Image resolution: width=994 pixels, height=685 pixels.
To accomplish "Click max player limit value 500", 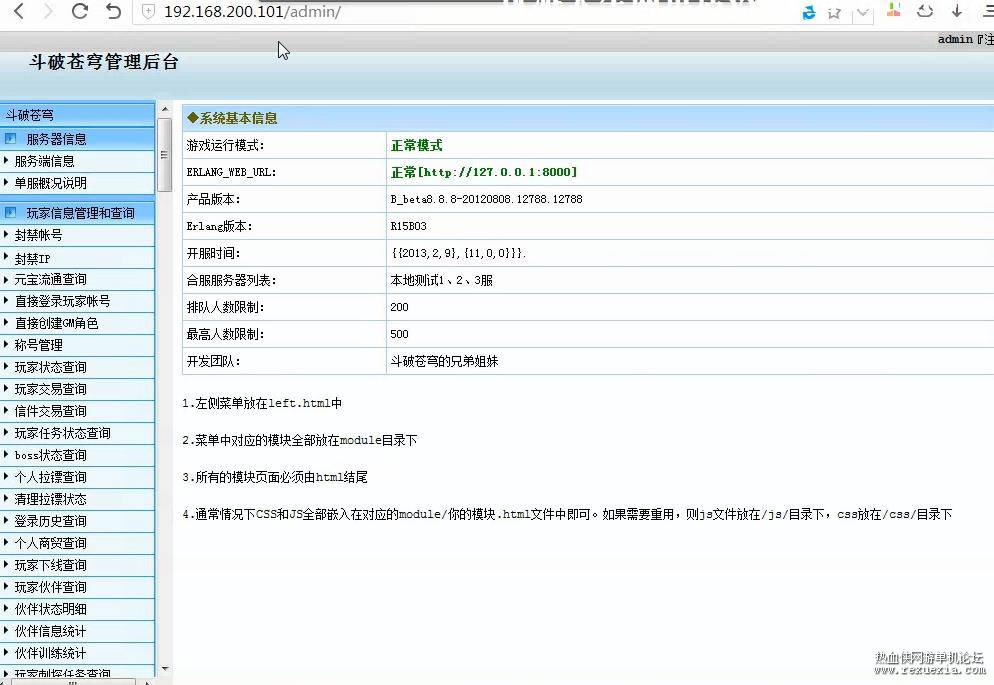I will (399, 334).
